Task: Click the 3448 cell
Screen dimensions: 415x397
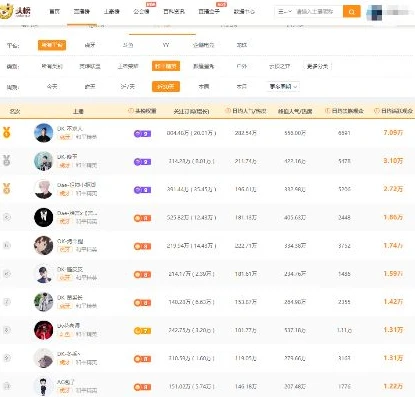Action: [344, 217]
